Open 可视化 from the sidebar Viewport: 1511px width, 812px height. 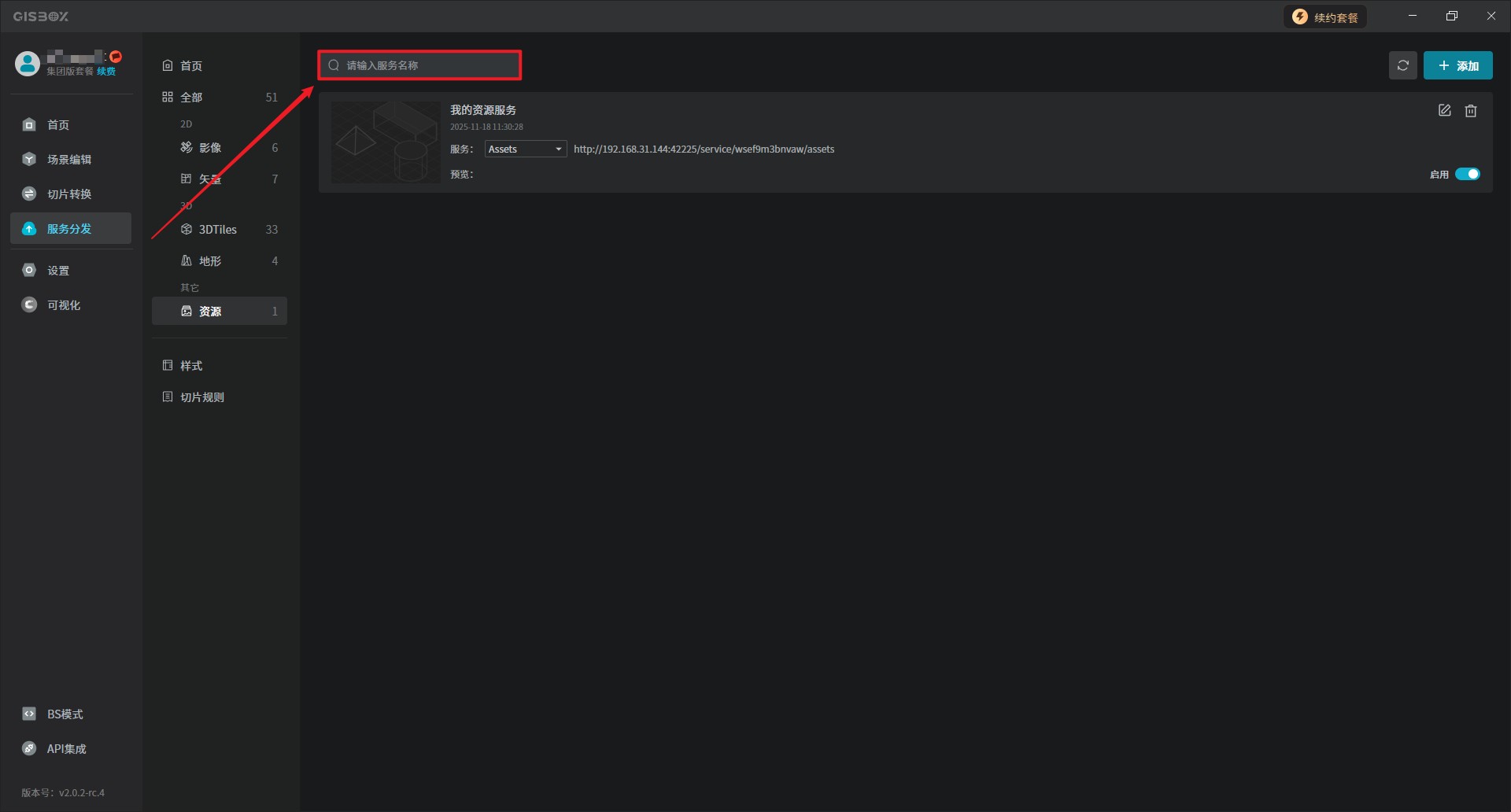point(63,304)
